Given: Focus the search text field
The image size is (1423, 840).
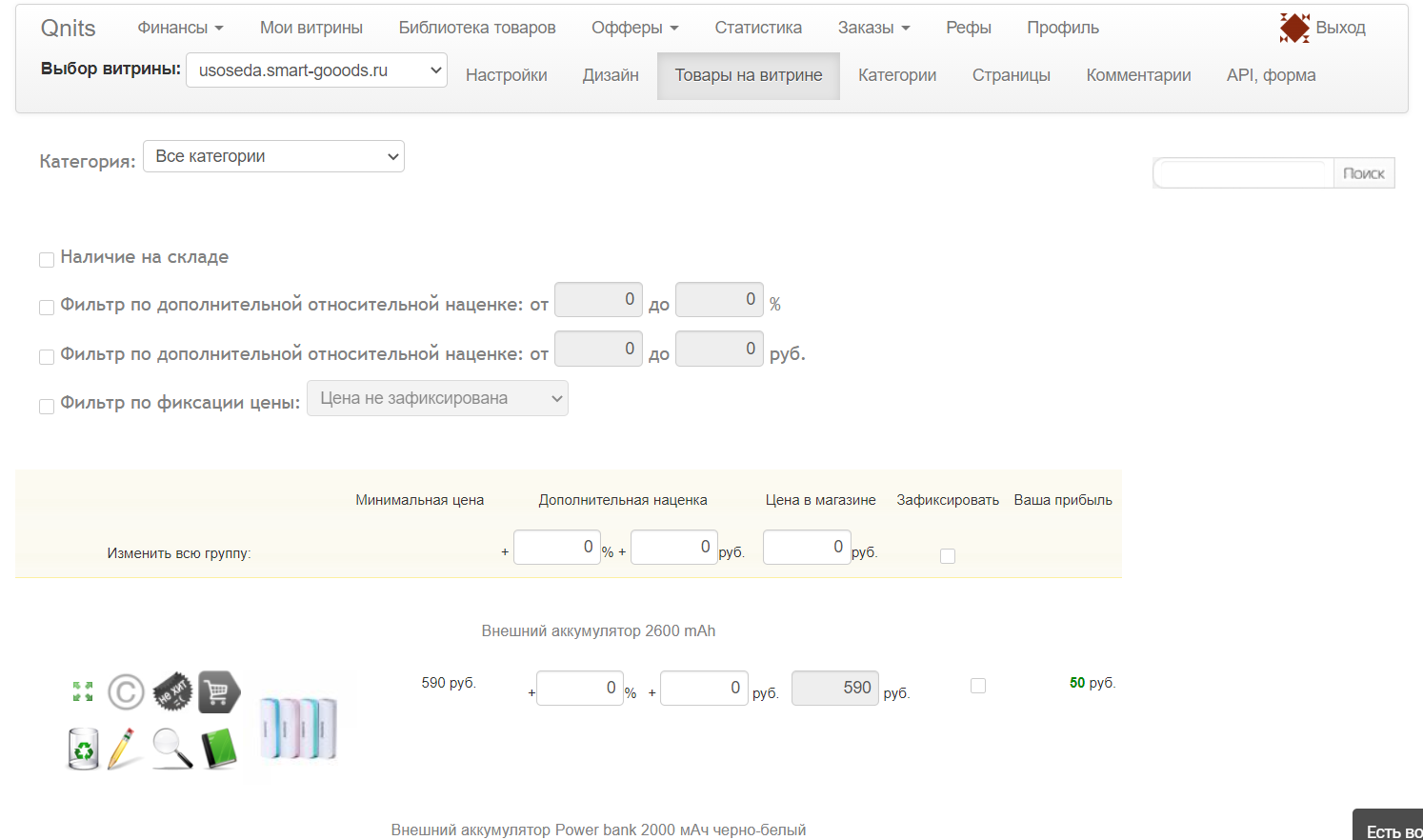Looking at the screenshot, I should (x=1243, y=173).
